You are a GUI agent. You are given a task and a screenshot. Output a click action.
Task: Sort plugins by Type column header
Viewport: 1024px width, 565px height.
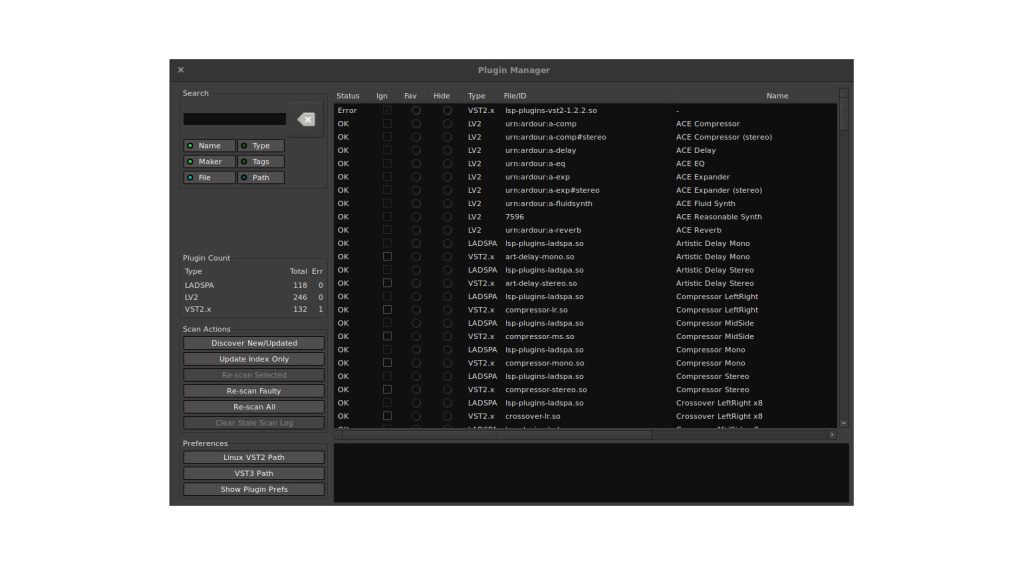click(x=476, y=96)
